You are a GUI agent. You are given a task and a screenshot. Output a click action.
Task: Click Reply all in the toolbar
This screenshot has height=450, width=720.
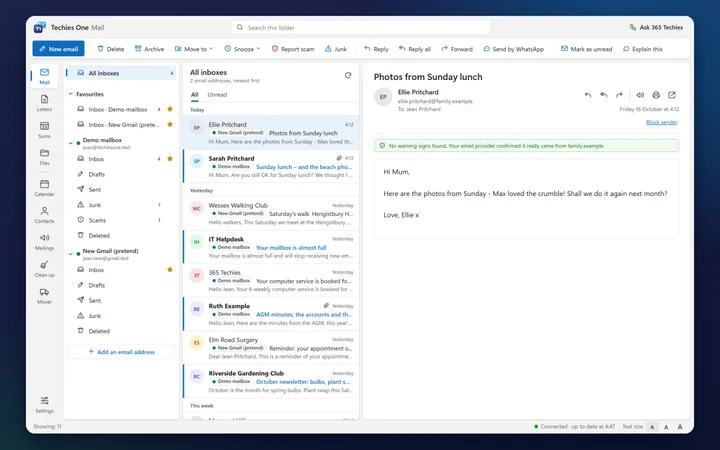click(x=415, y=49)
